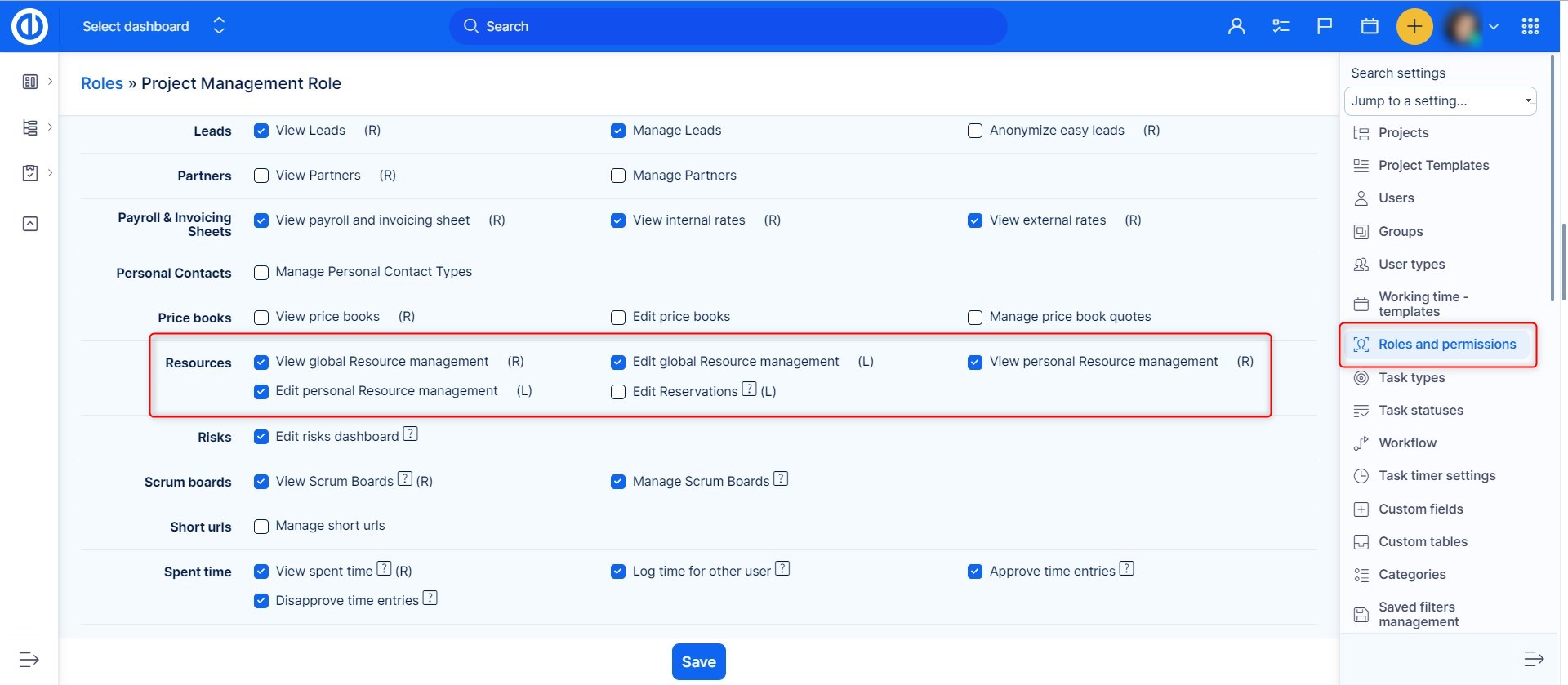Open the calendar icon in top bar

(1370, 26)
